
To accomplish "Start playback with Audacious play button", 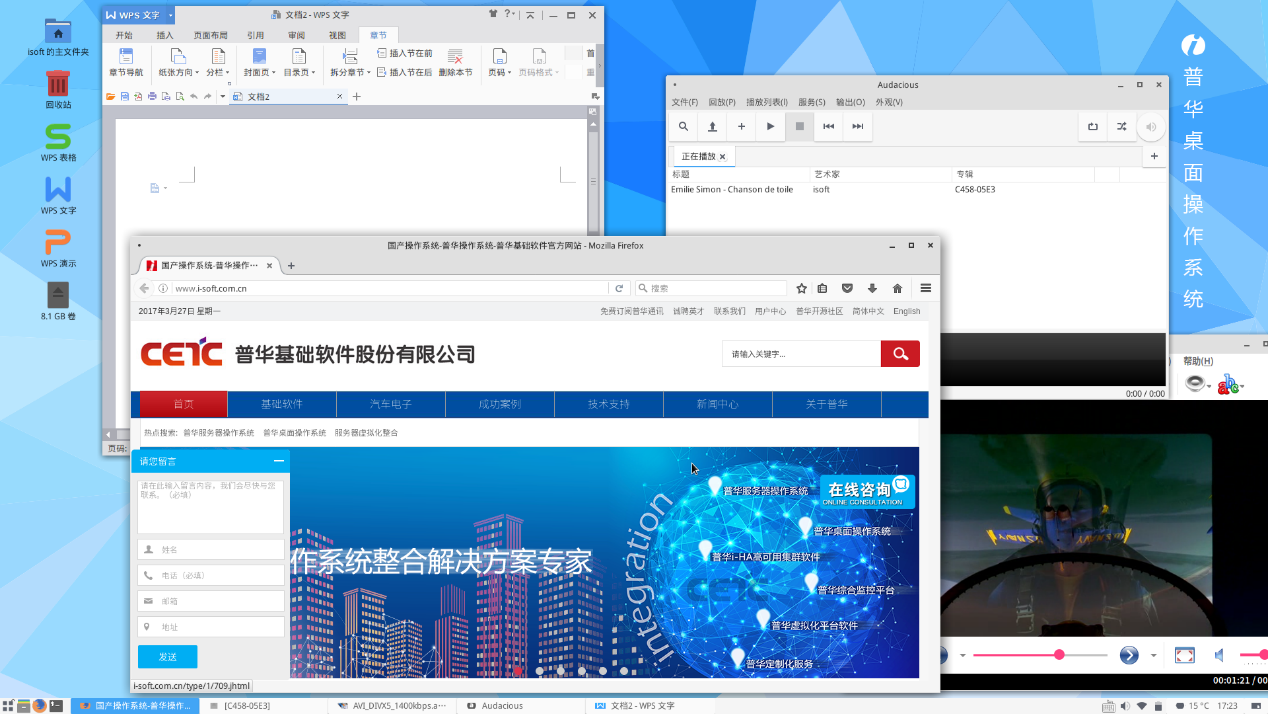I will [x=770, y=127].
